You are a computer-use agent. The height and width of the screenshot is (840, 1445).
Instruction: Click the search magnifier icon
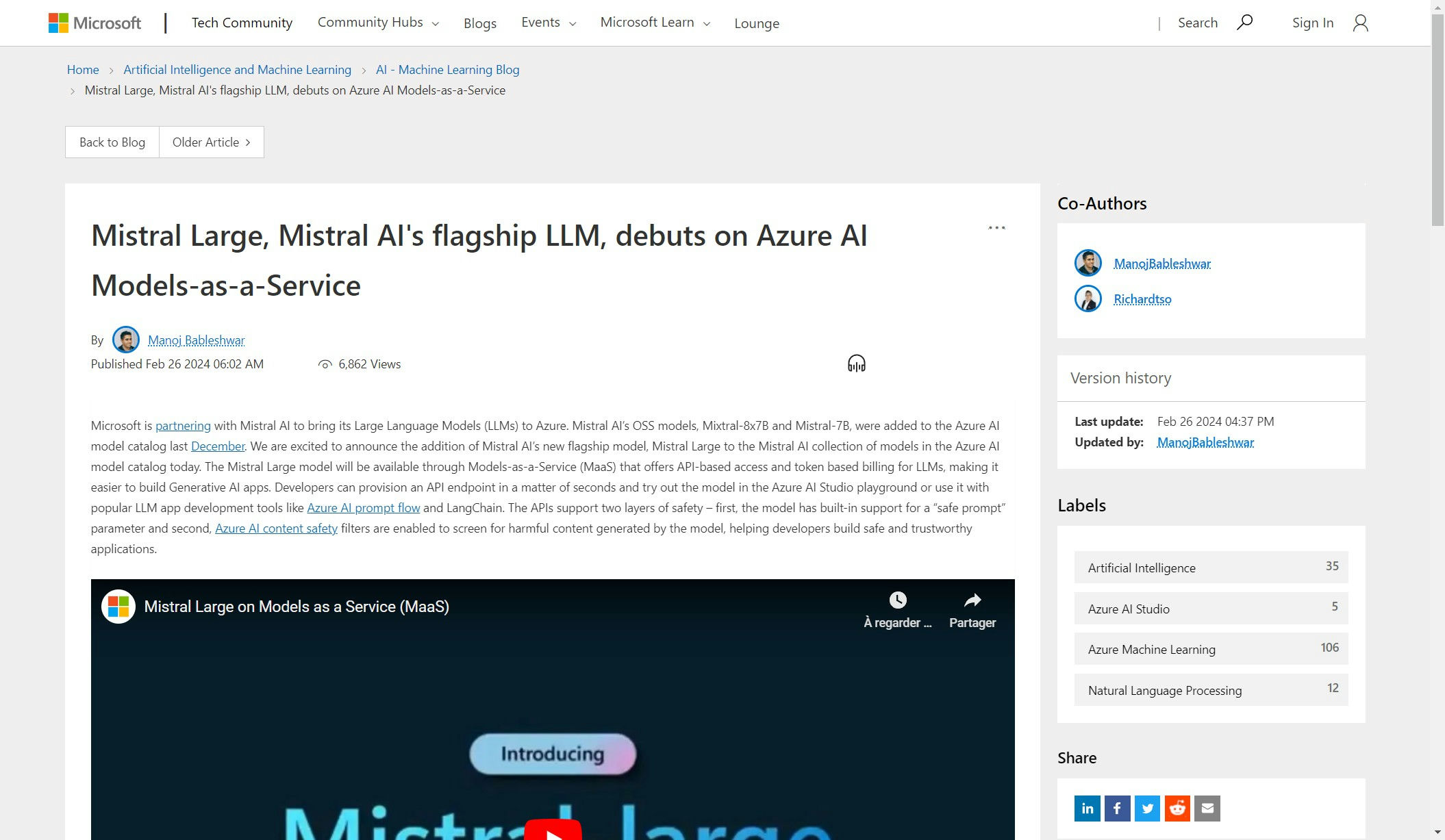coord(1244,23)
